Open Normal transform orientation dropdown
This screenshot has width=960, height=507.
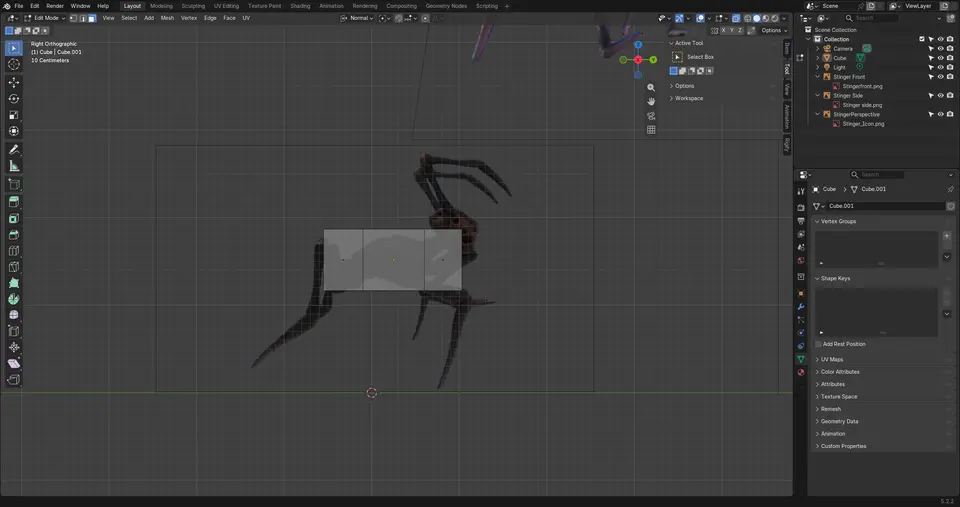coord(356,18)
